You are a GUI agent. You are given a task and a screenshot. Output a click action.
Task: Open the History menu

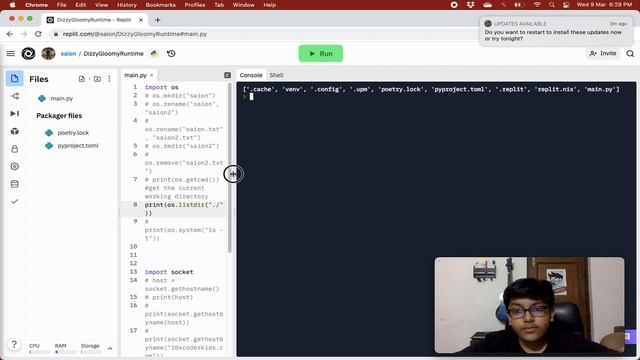coord(127,5)
